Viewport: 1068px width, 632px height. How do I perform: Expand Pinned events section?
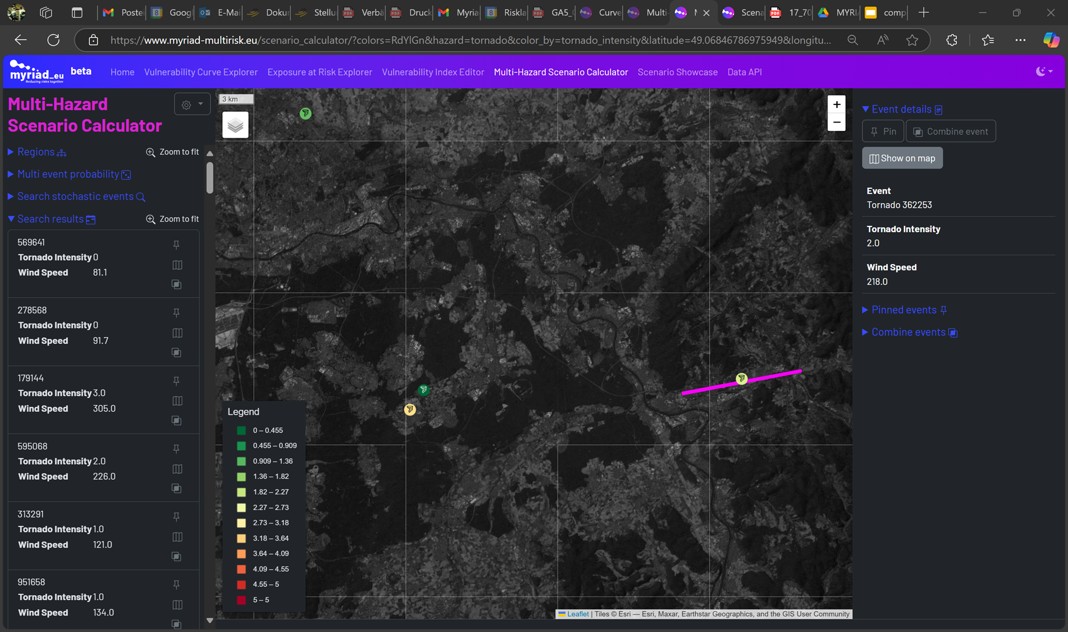tap(904, 310)
